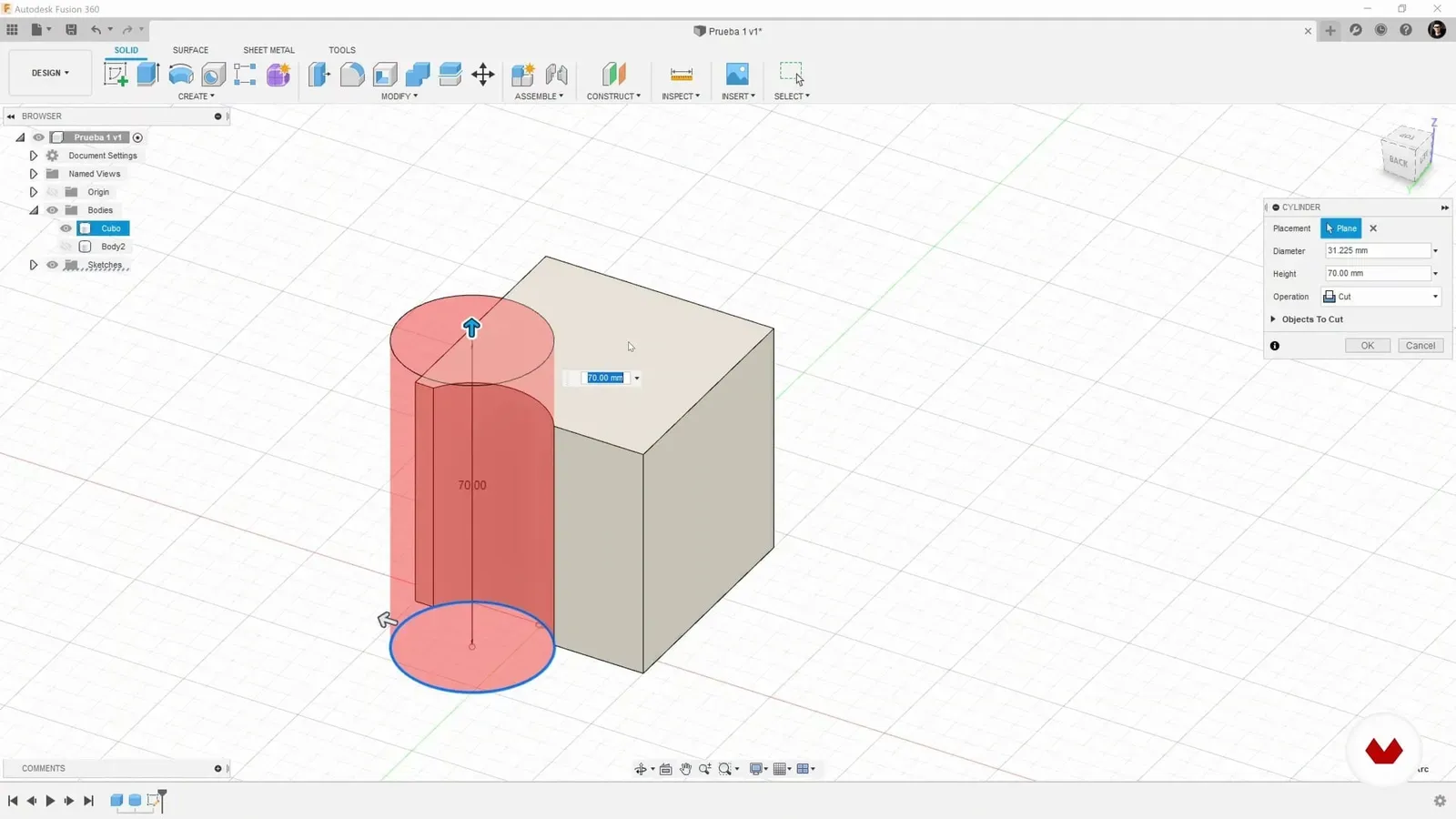
Task: Select the Joint tool
Action: point(556,74)
